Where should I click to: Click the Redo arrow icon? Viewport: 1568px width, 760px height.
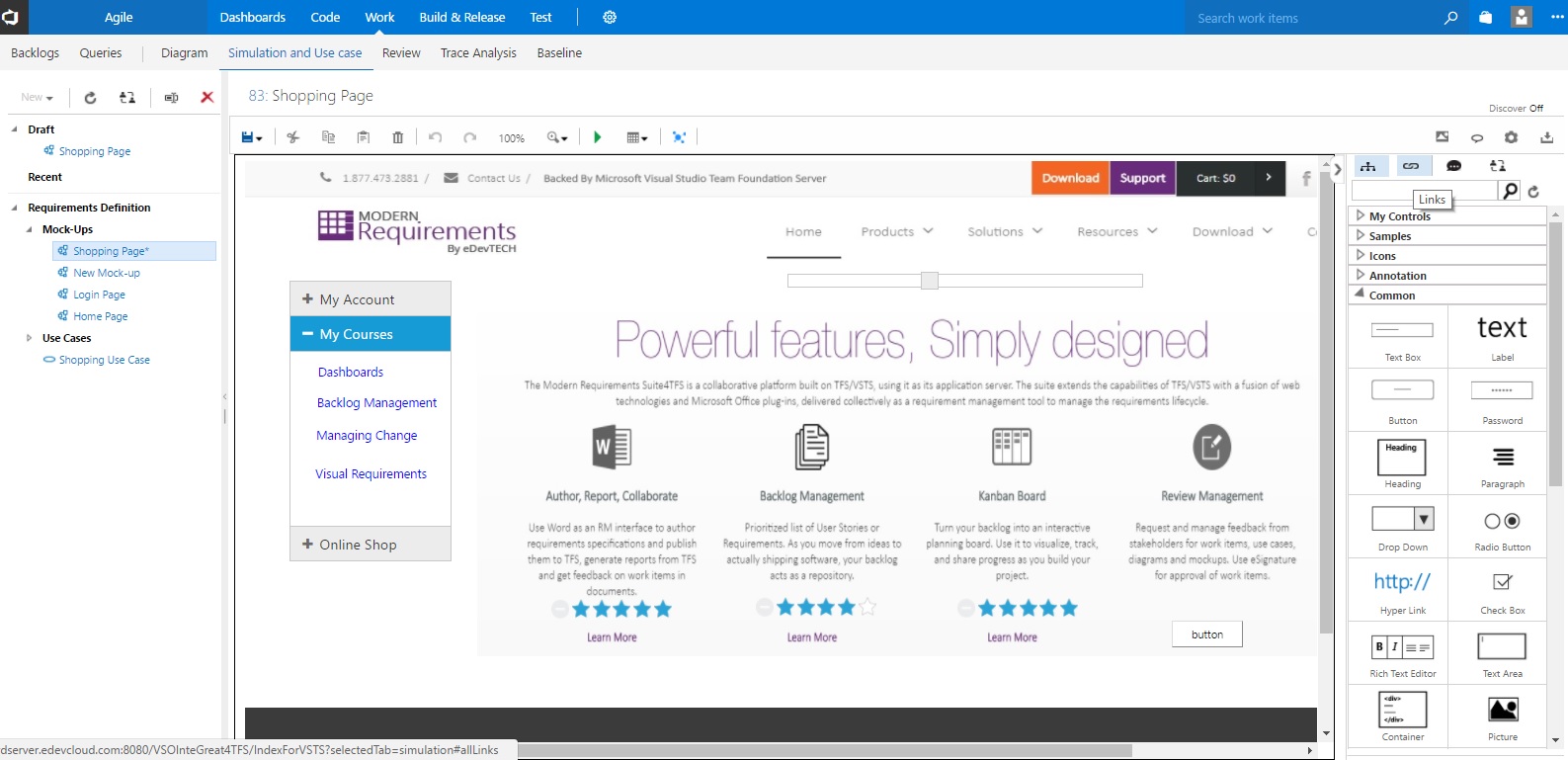click(x=470, y=137)
